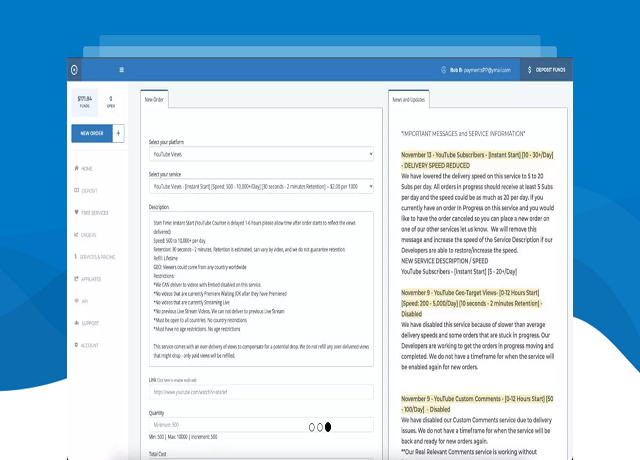This screenshot has width=640, height=460.
Task: Open Affiliates in the sidebar
Action: [92, 279]
